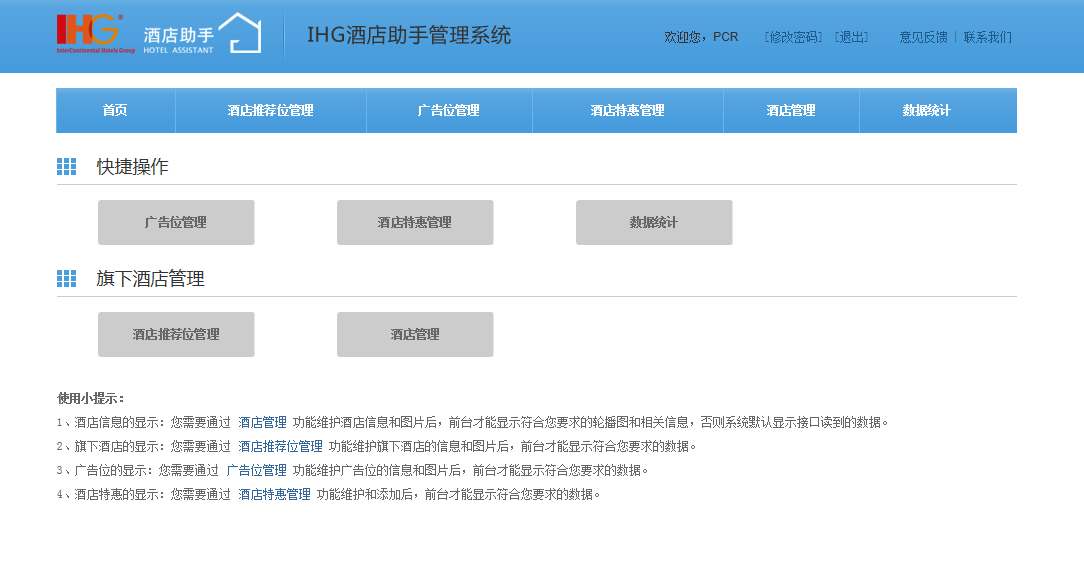
Task: Click the 使用小提示 heading text
Action: pos(91,398)
